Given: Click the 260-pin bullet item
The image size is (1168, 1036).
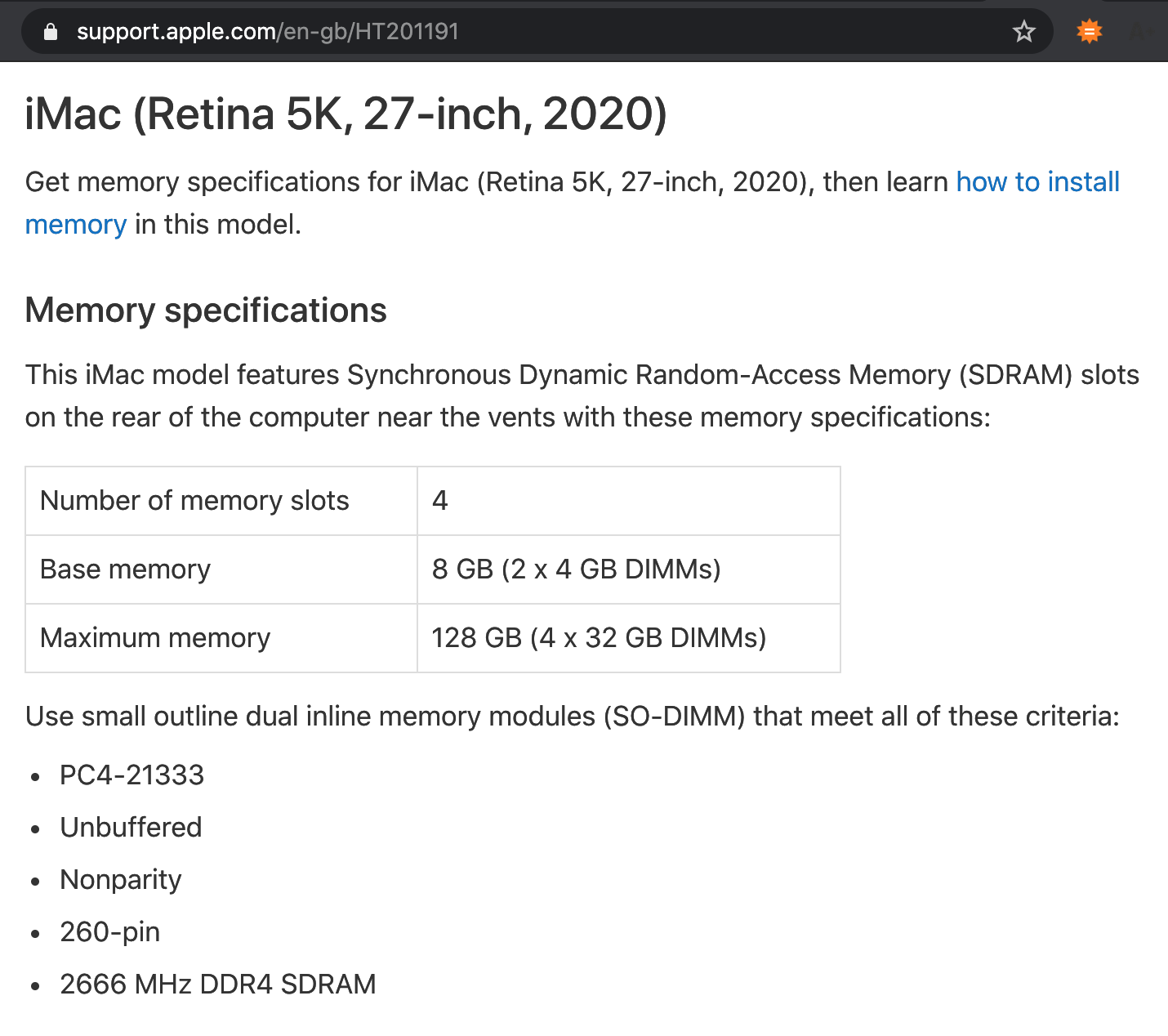Looking at the screenshot, I should pyautogui.click(x=110, y=932).
